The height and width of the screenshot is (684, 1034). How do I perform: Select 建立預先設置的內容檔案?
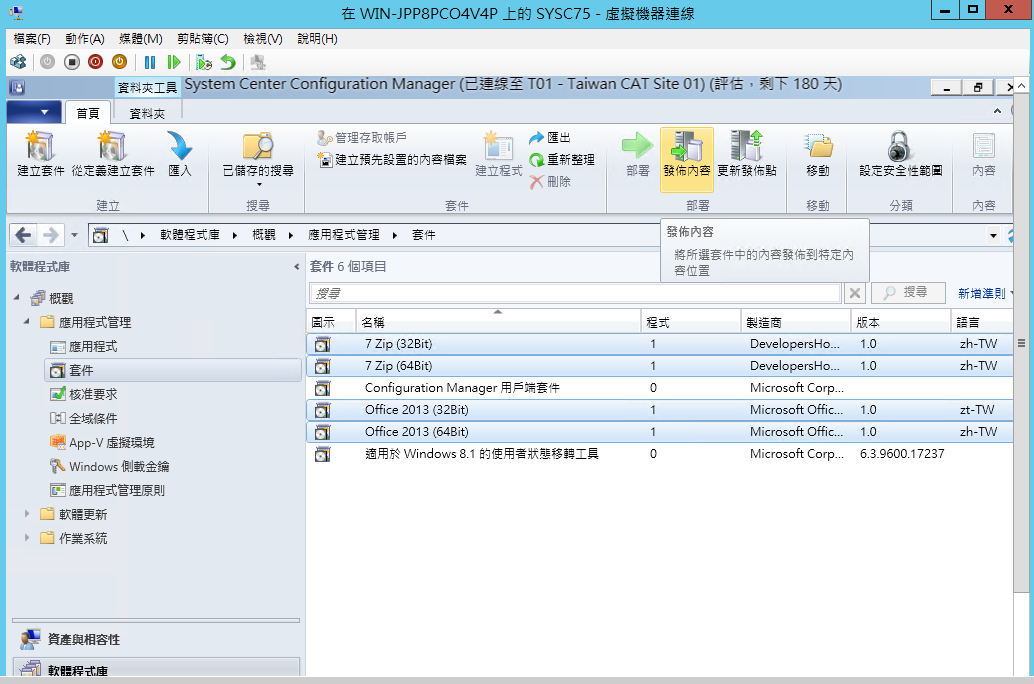pyautogui.click(x=392, y=160)
